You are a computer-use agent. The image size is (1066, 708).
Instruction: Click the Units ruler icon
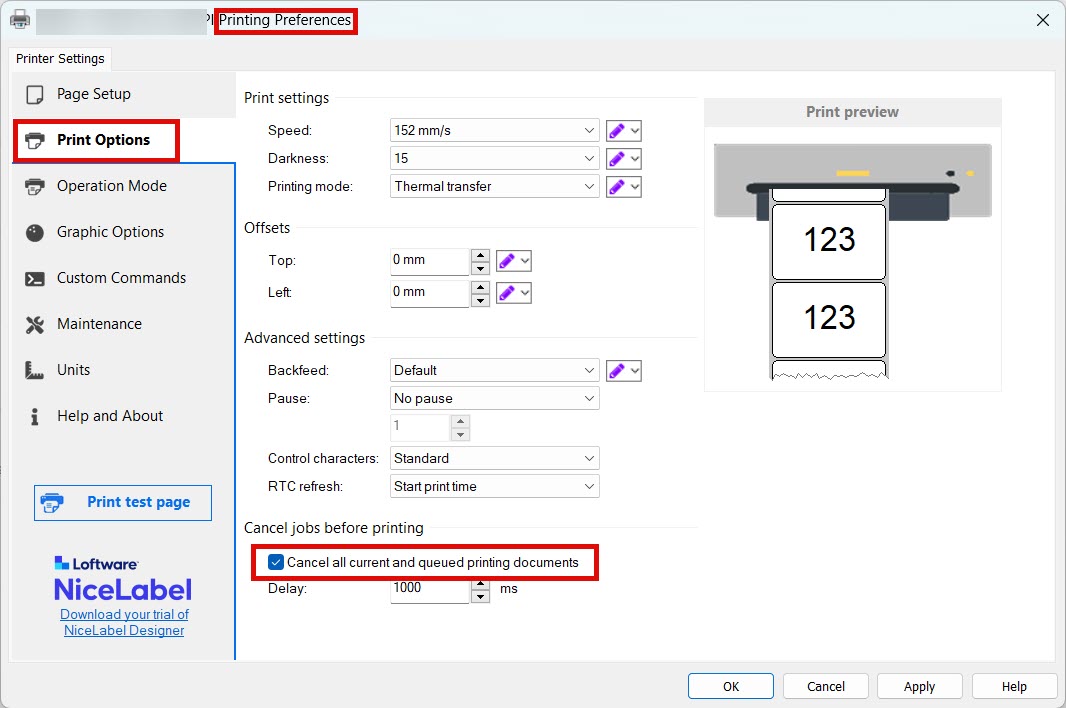pos(35,371)
